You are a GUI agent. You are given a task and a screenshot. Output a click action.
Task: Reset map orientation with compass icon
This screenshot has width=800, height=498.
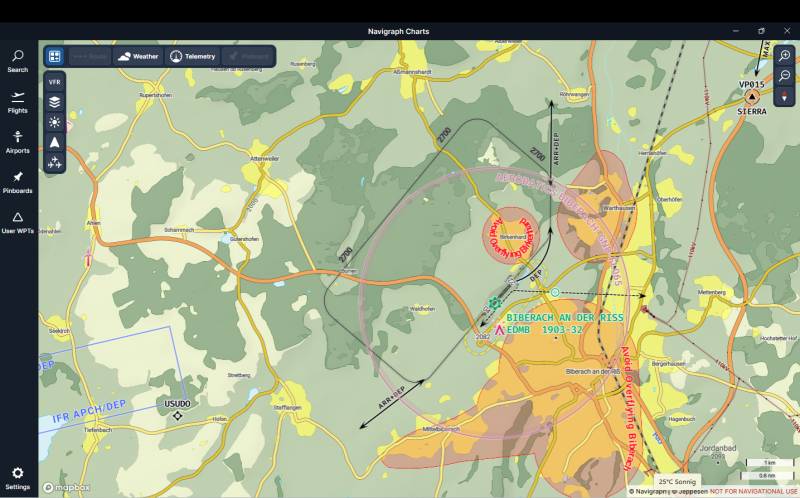(784, 96)
